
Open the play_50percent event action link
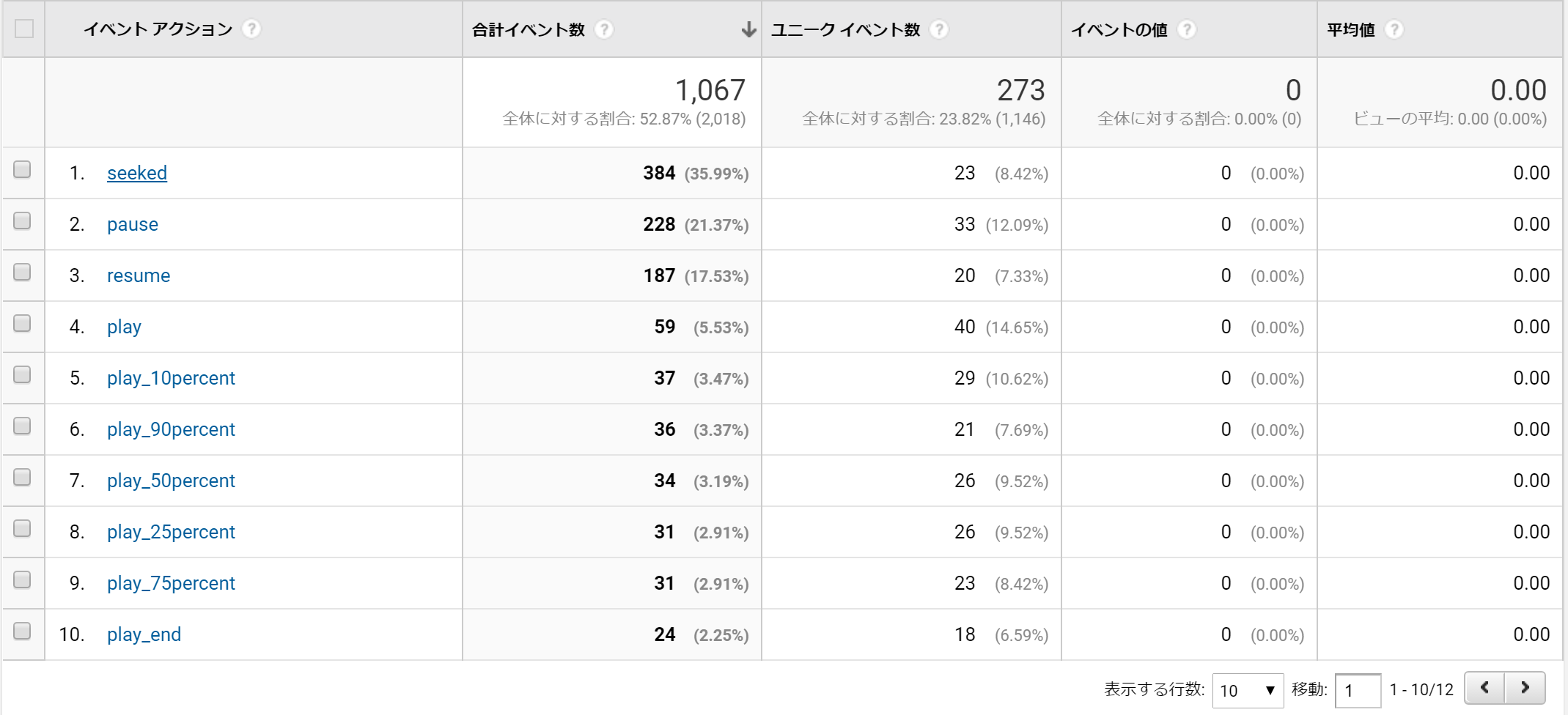point(171,481)
